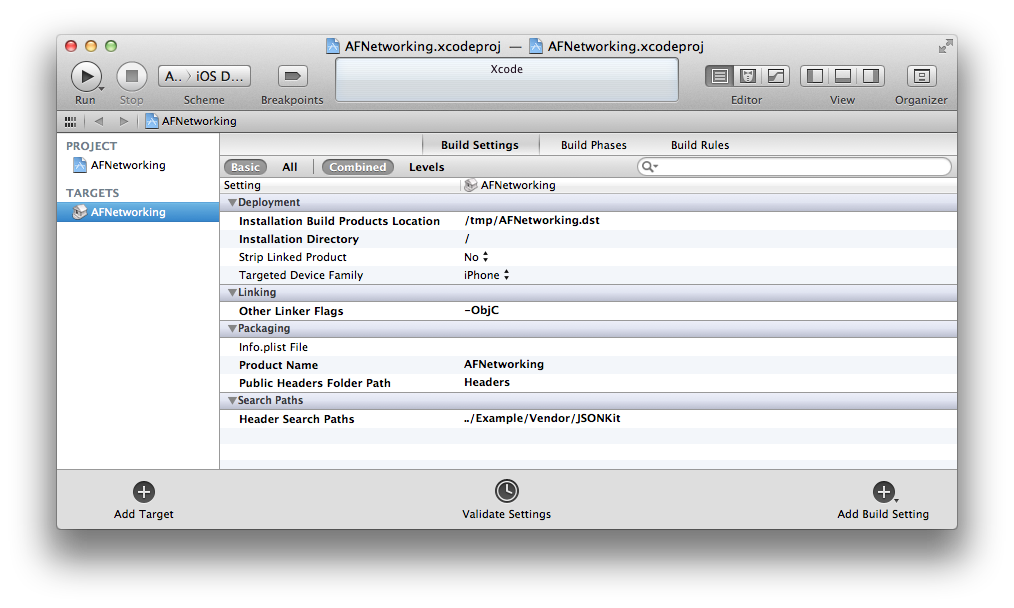Toggle the Breakpoints button
The image size is (1014, 608).
(x=292, y=76)
